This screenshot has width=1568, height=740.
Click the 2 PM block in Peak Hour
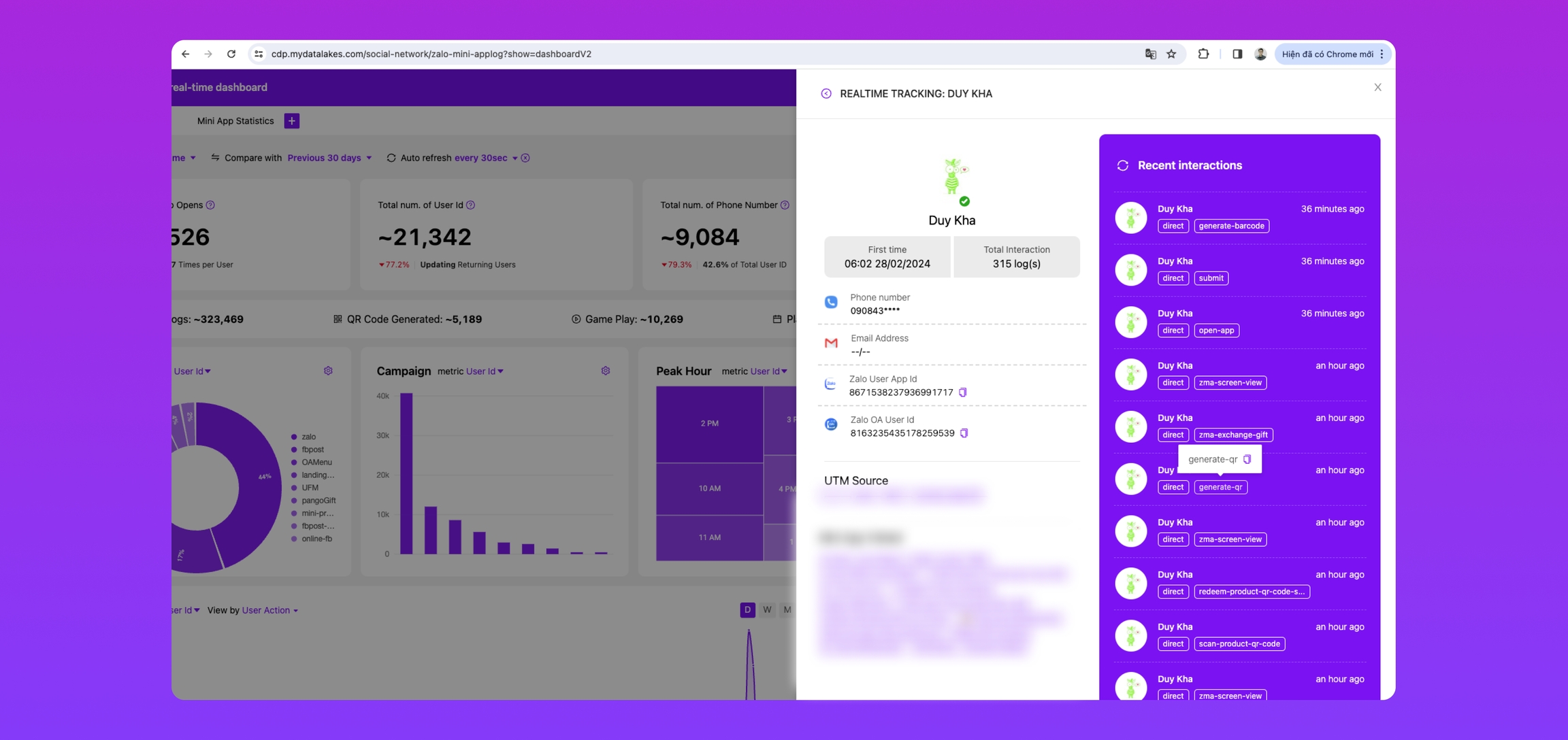coord(709,423)
